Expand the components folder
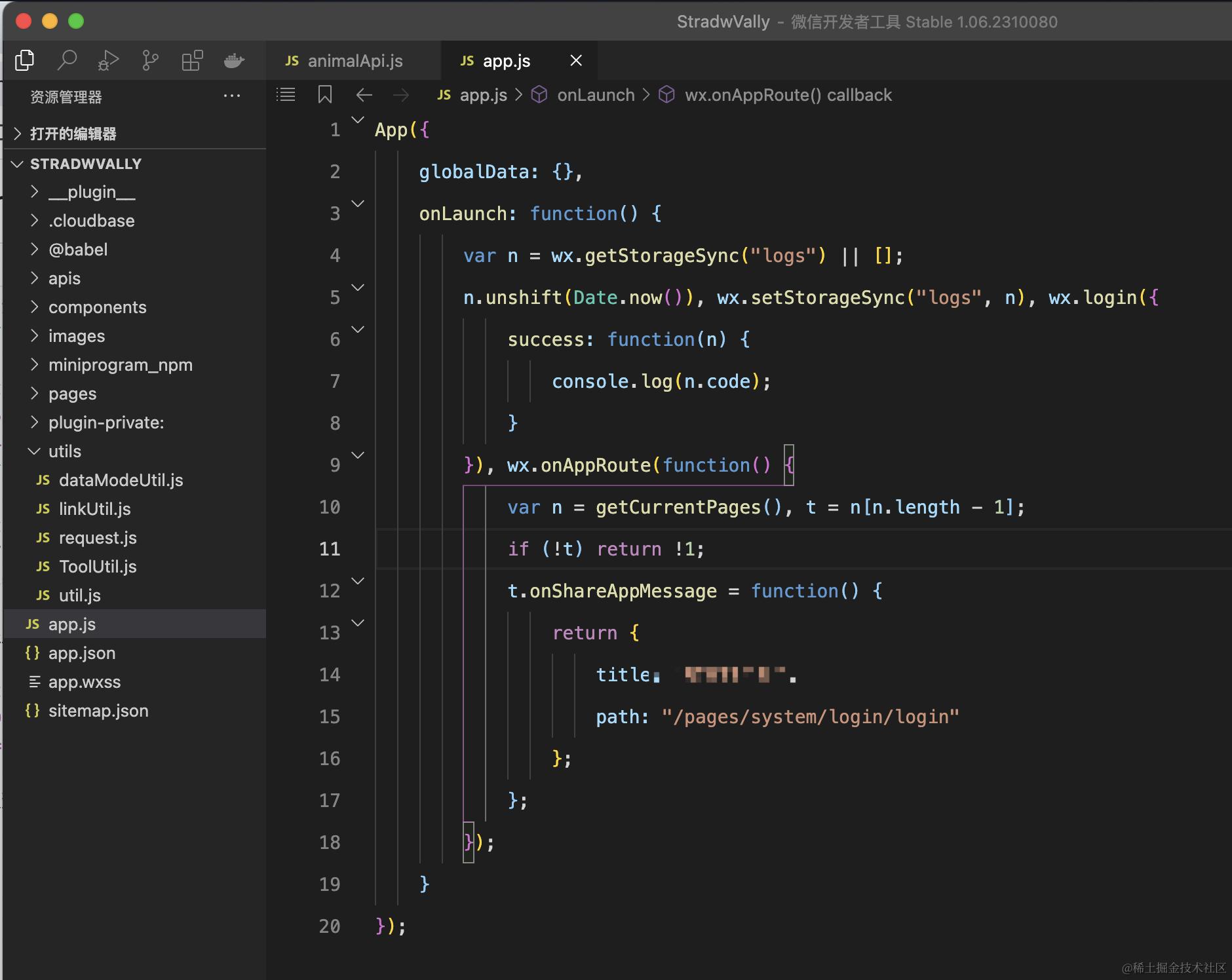 (97, 307)
